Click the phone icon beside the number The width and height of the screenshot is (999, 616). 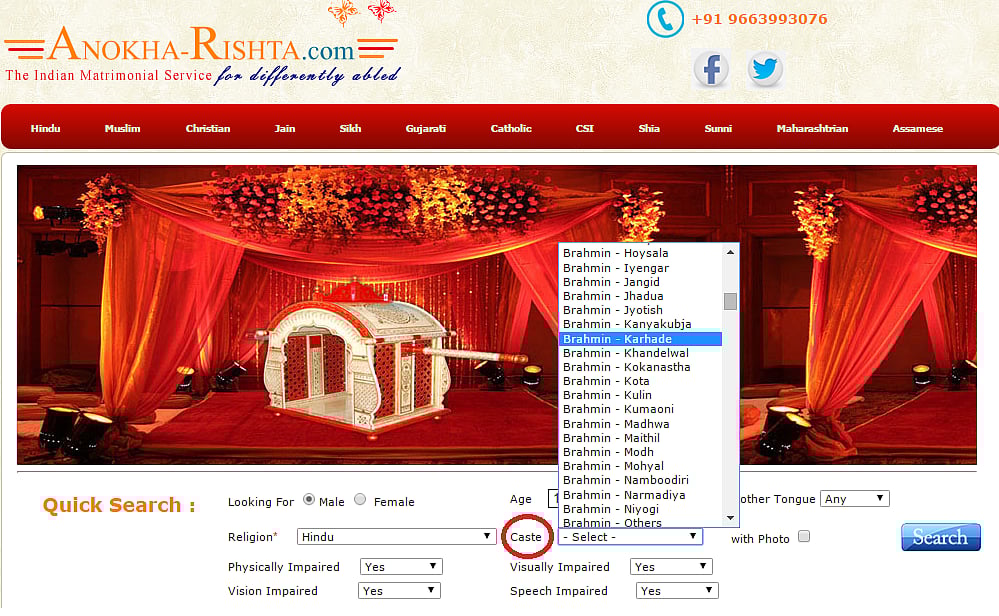[665, 19]
